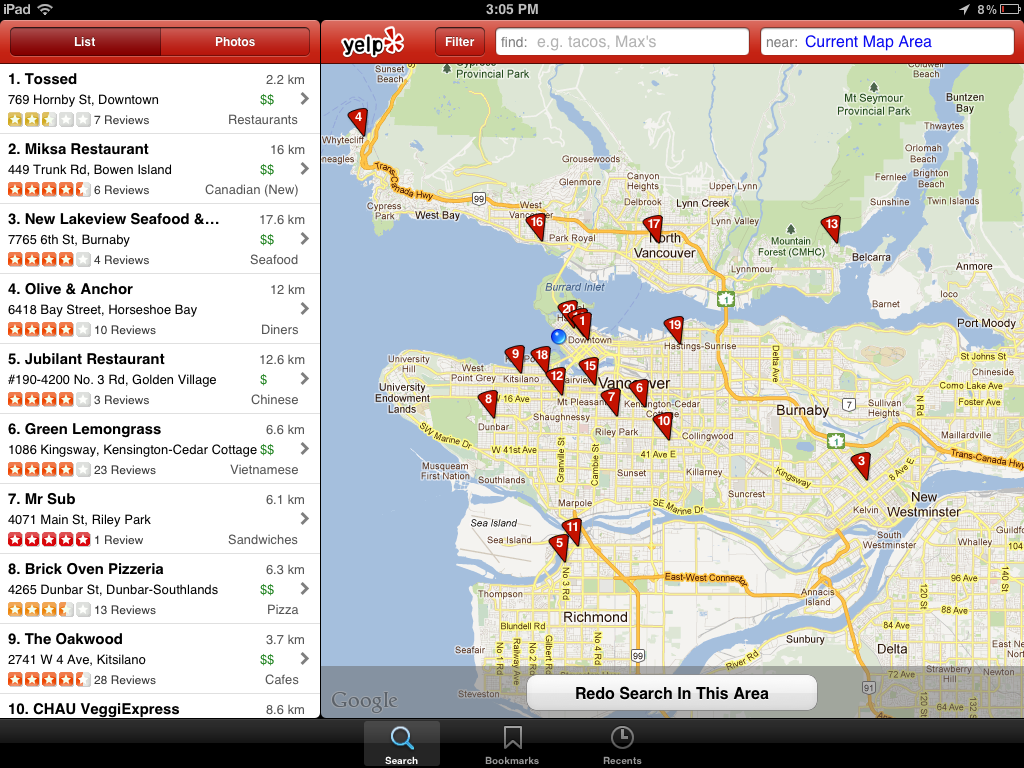The height and width of the screenshot is (768, 1024).
Task: Select the Search tab in bottom bar
Action: click(401, 744)
